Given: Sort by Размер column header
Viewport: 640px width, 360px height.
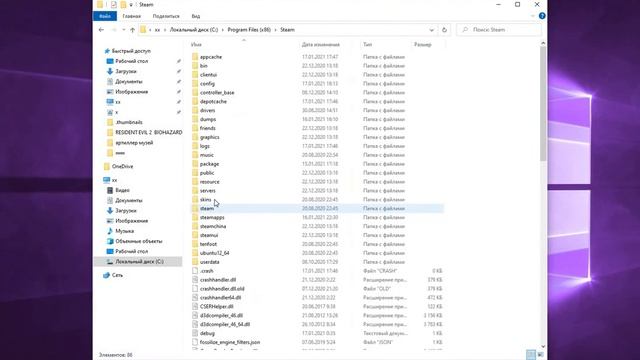Looking at the screenshot, I should coord(422,44).
